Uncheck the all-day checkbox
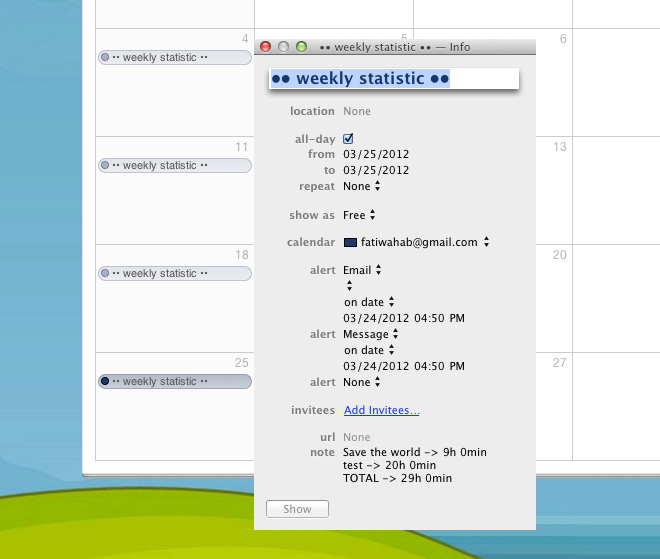The width and height of the screenshot is (660, 559). [348, 138]
